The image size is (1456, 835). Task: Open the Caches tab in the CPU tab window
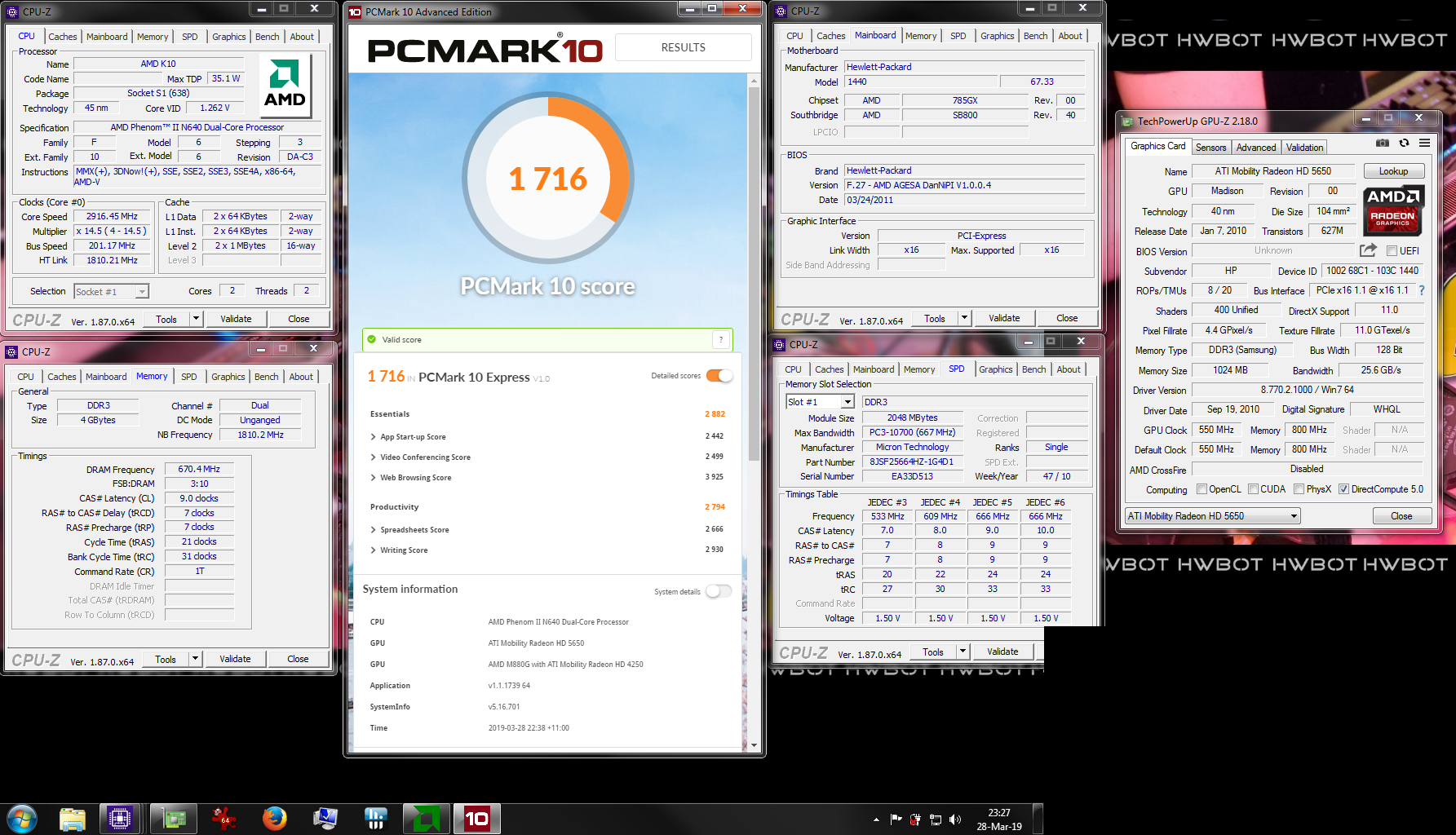pyautogui.click(x=63, y=37)
